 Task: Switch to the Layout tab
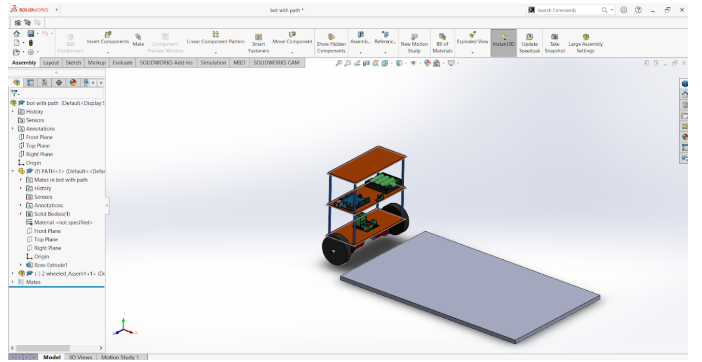pos(51,63)
